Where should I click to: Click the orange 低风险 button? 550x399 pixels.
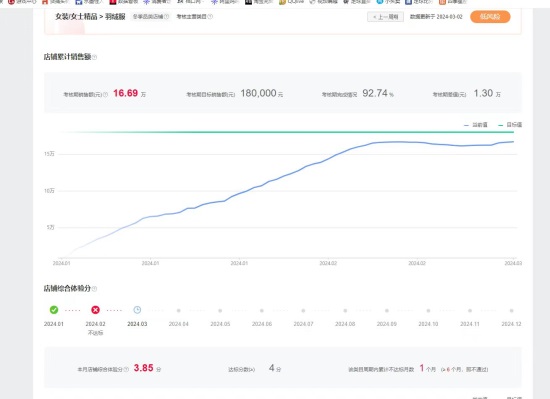[490, 16]
